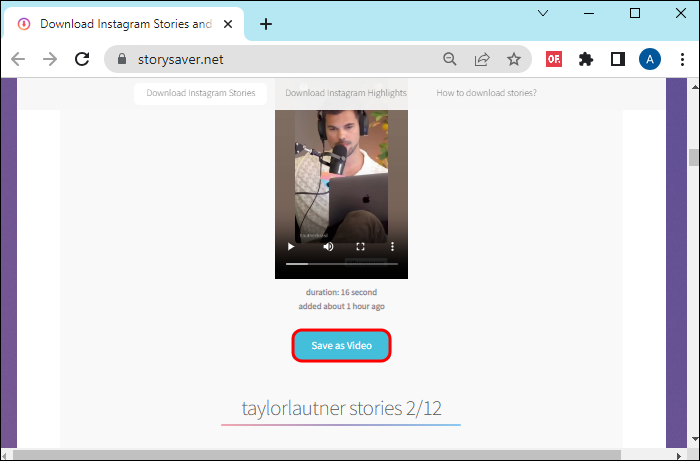Seek using the video progress bar
Viewport: 700px width, 461px height.
tap(342, 264)
